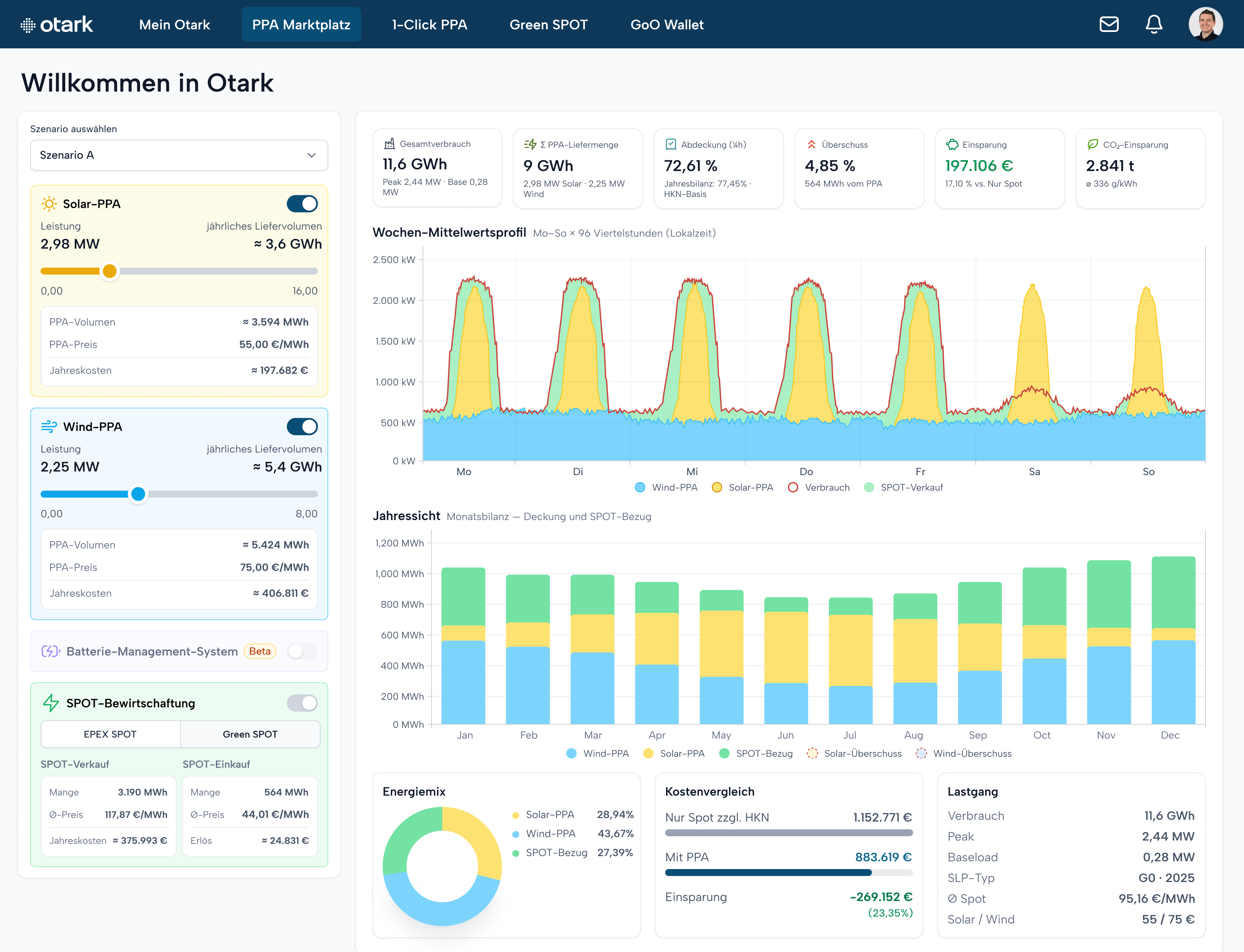
Task: Click the Nur Spot zzgl. HKN bar
Action: click(788, 833)
